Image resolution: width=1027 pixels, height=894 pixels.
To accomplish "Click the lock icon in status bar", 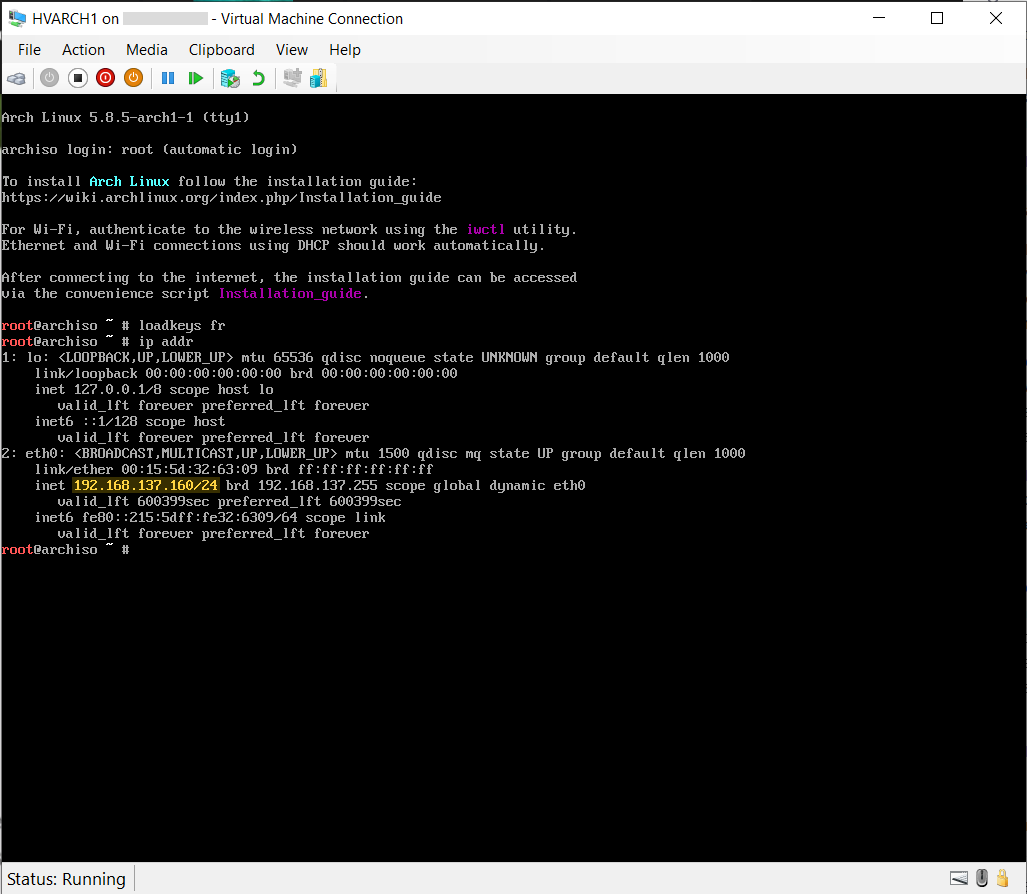I will (1002, 878).
